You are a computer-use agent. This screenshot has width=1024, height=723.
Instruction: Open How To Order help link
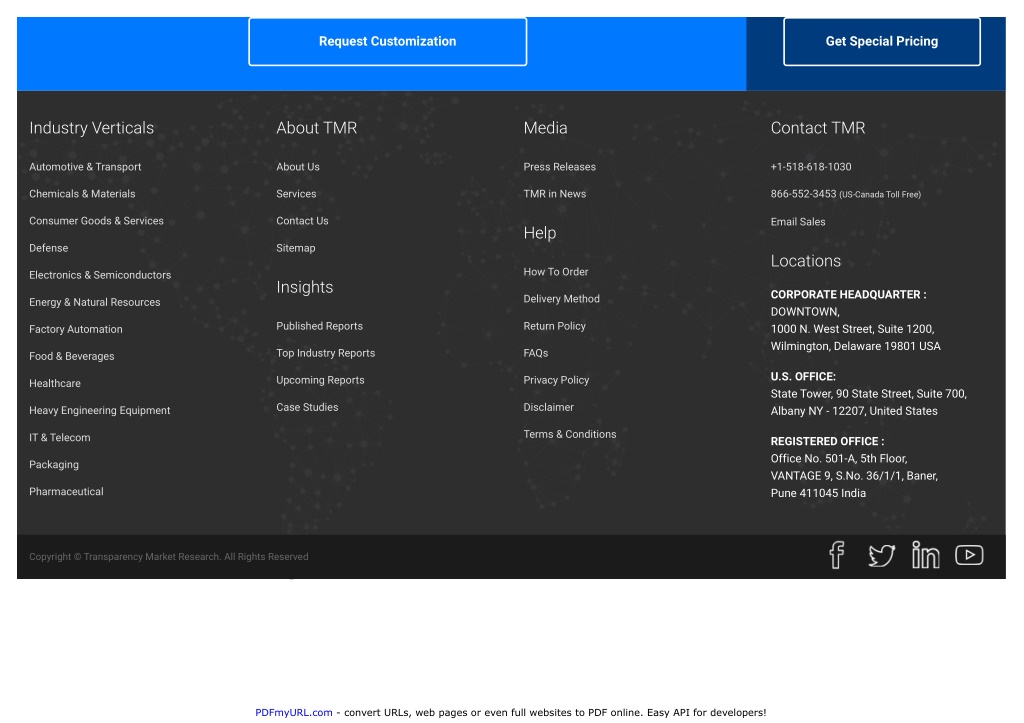[x=555, y=272]
